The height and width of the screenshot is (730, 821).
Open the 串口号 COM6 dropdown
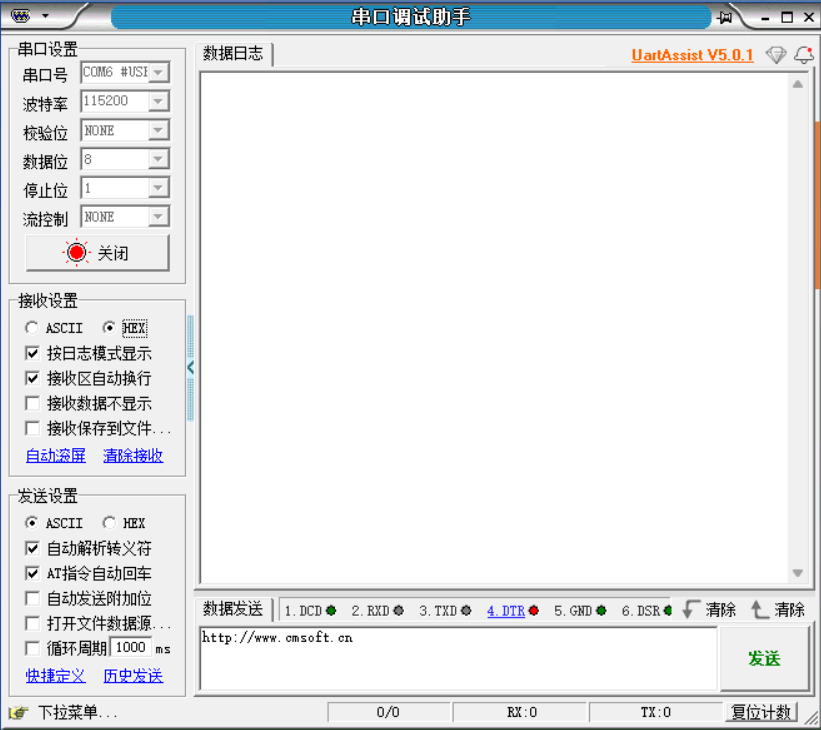pos(158,72)
